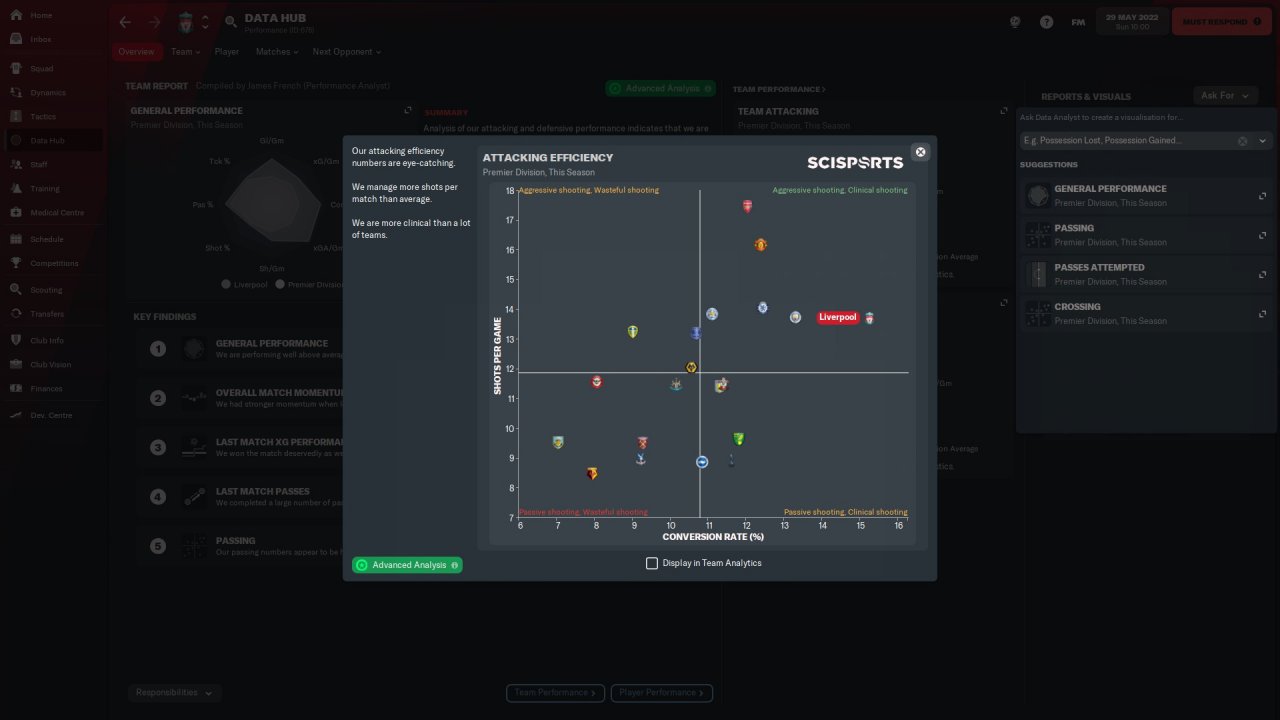Viewport: 1280px width, 720px height.
Task: Open the Player Performance link
Action: click(x=661, y=692)
